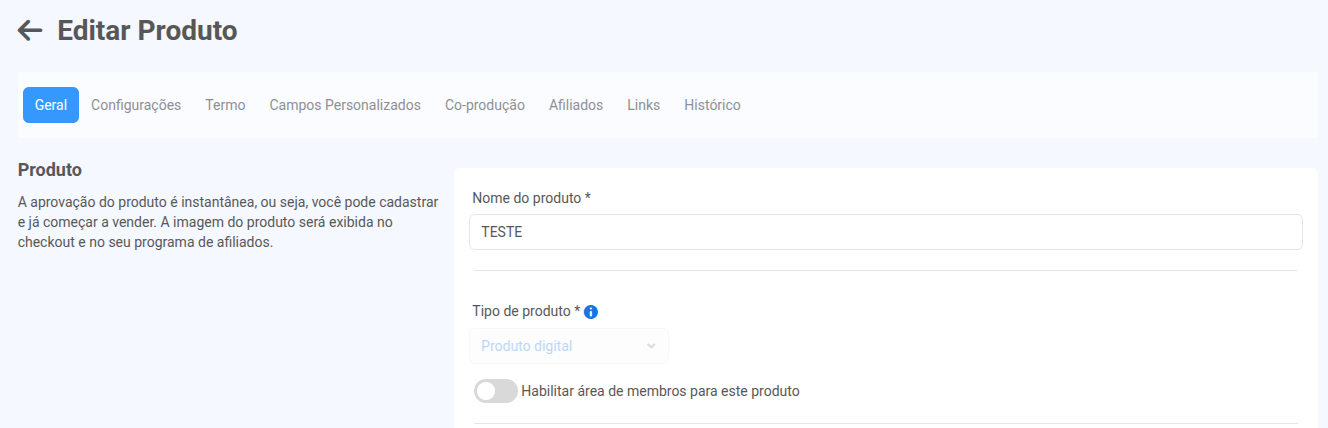Click the product approval description paragraph
Image resolution: width=1328 pixels, height=428 pixels.
[228, 222]
